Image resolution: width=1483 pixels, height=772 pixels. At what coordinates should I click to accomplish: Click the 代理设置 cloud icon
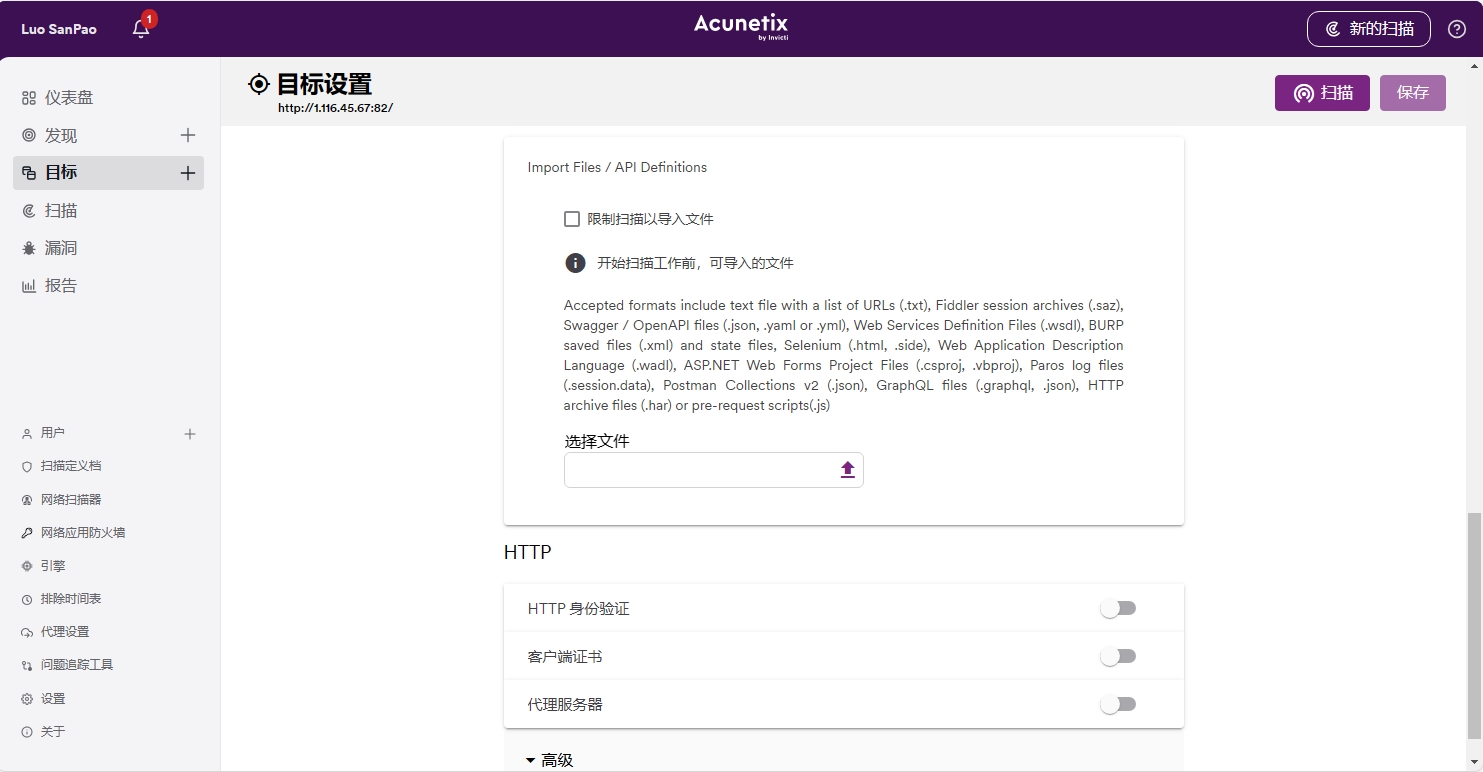27,633
